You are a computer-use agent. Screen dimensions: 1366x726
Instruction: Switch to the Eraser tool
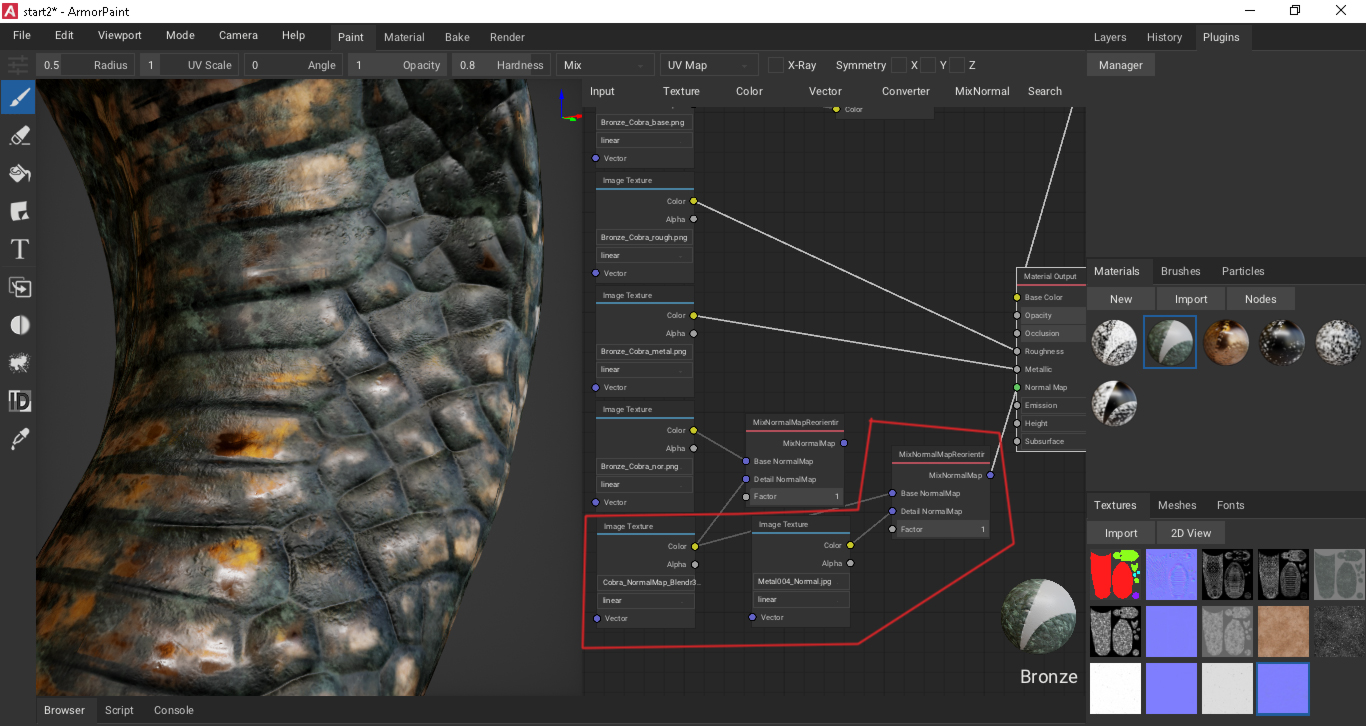(17, 135)
